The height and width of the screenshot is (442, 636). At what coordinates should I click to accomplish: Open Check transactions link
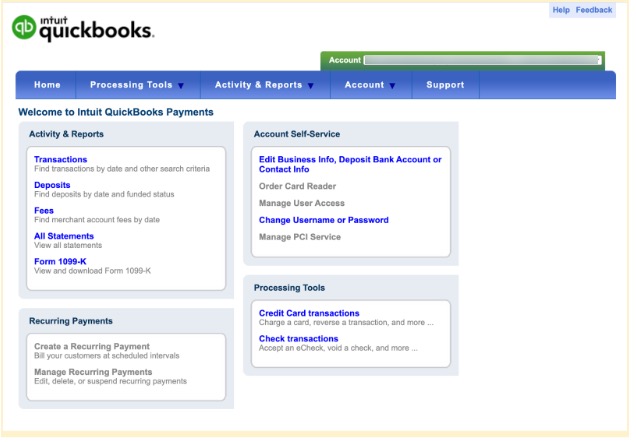[301, 341]
